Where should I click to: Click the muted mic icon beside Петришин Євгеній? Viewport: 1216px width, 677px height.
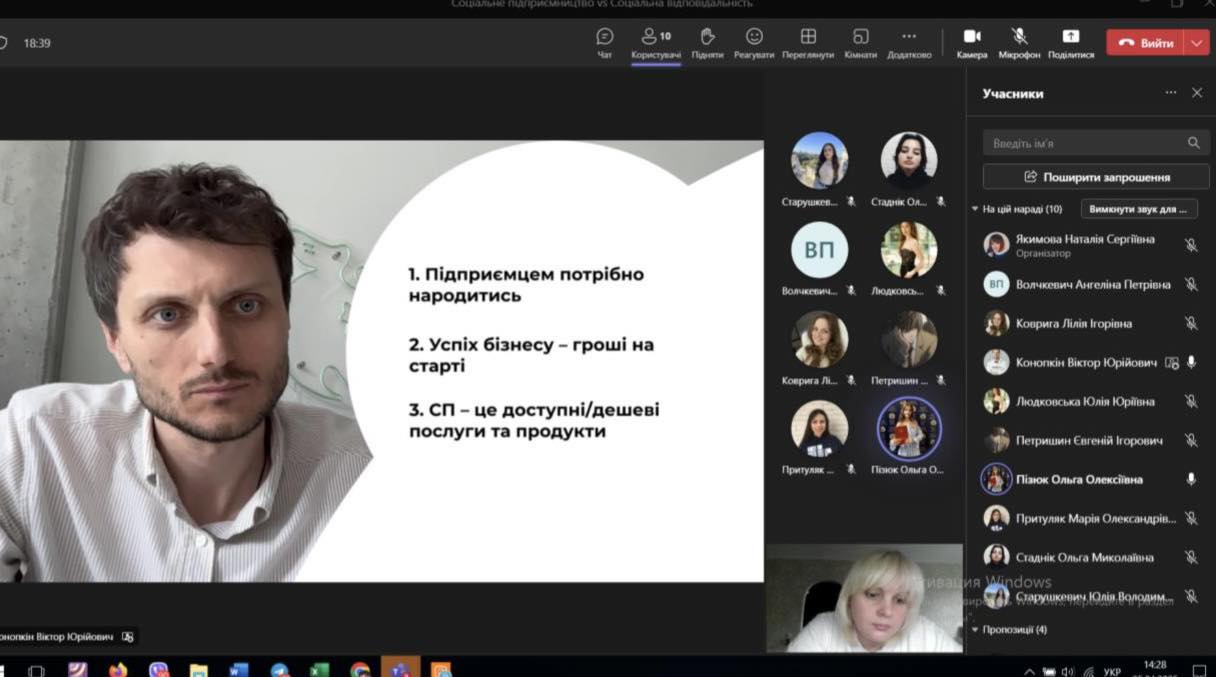(x=1191, y=441)
